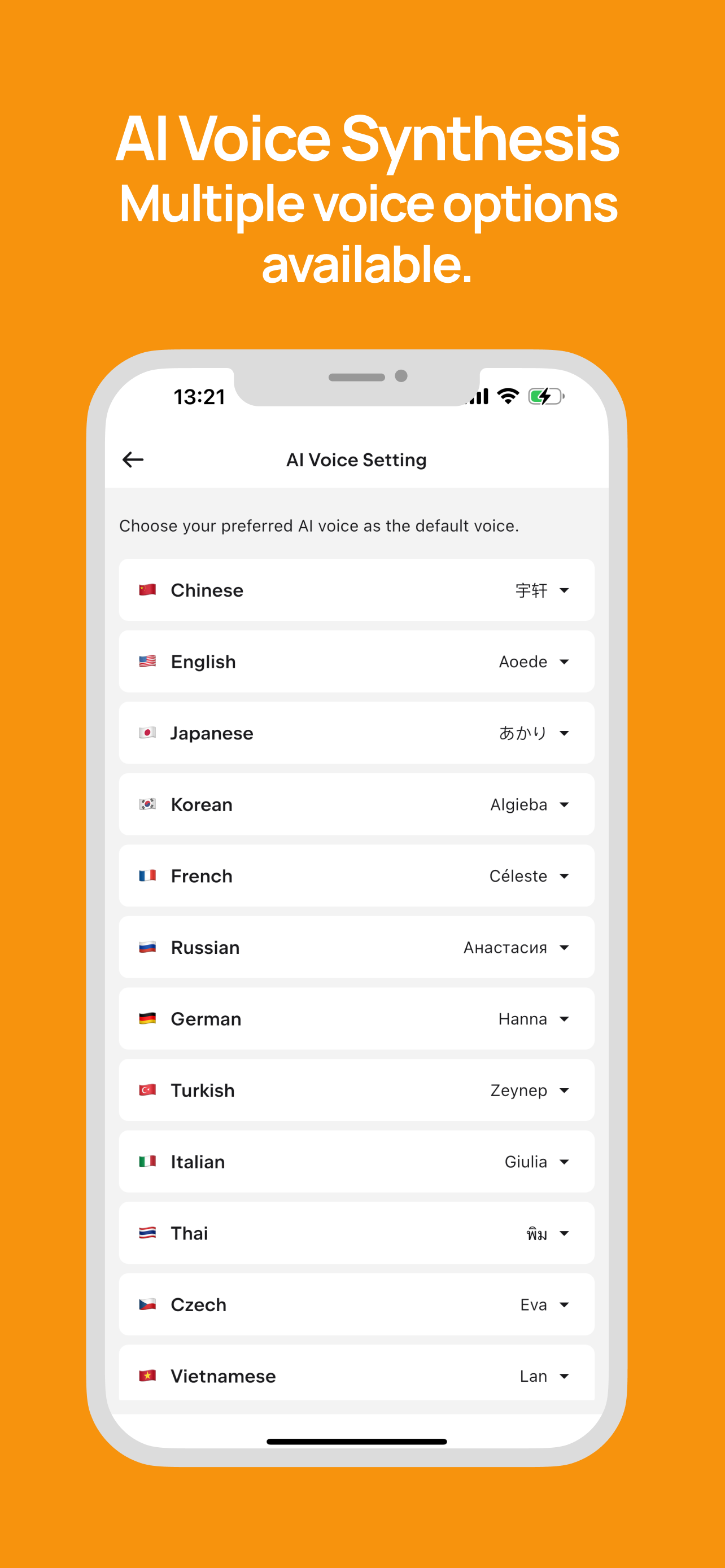The width and height of the screenshot is (725, 1568).
Task: Expand the Thai voice selector arrow
Action: point(564,1233)
